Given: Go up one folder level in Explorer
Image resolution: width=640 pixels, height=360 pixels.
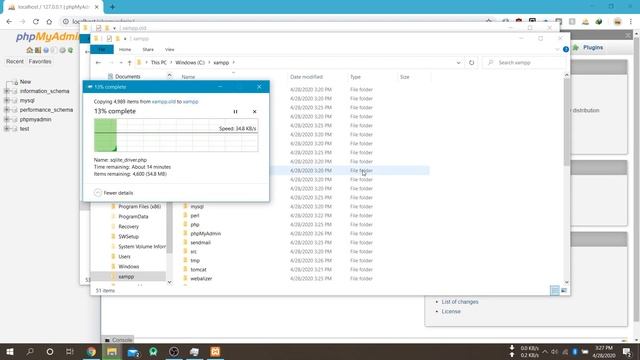Looking at the screenshot, I should pos(129,62).
